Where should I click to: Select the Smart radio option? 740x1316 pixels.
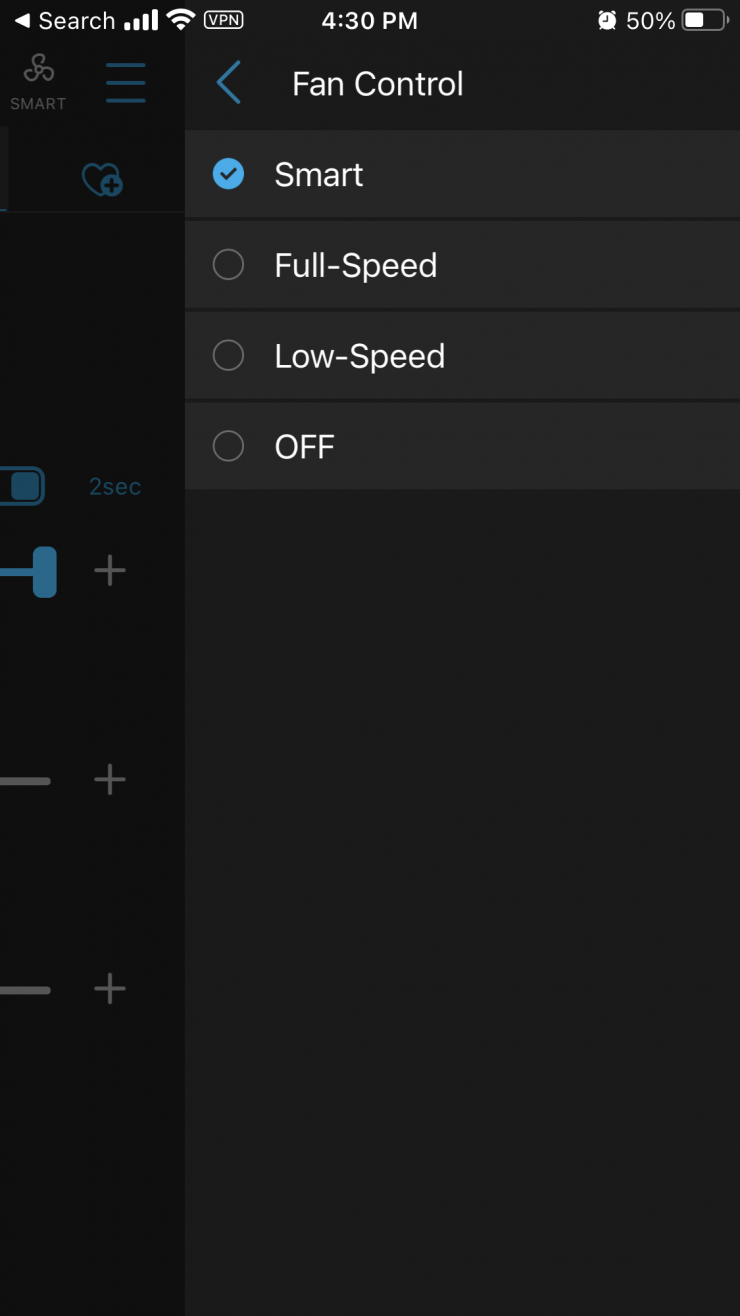pos(228,175)
